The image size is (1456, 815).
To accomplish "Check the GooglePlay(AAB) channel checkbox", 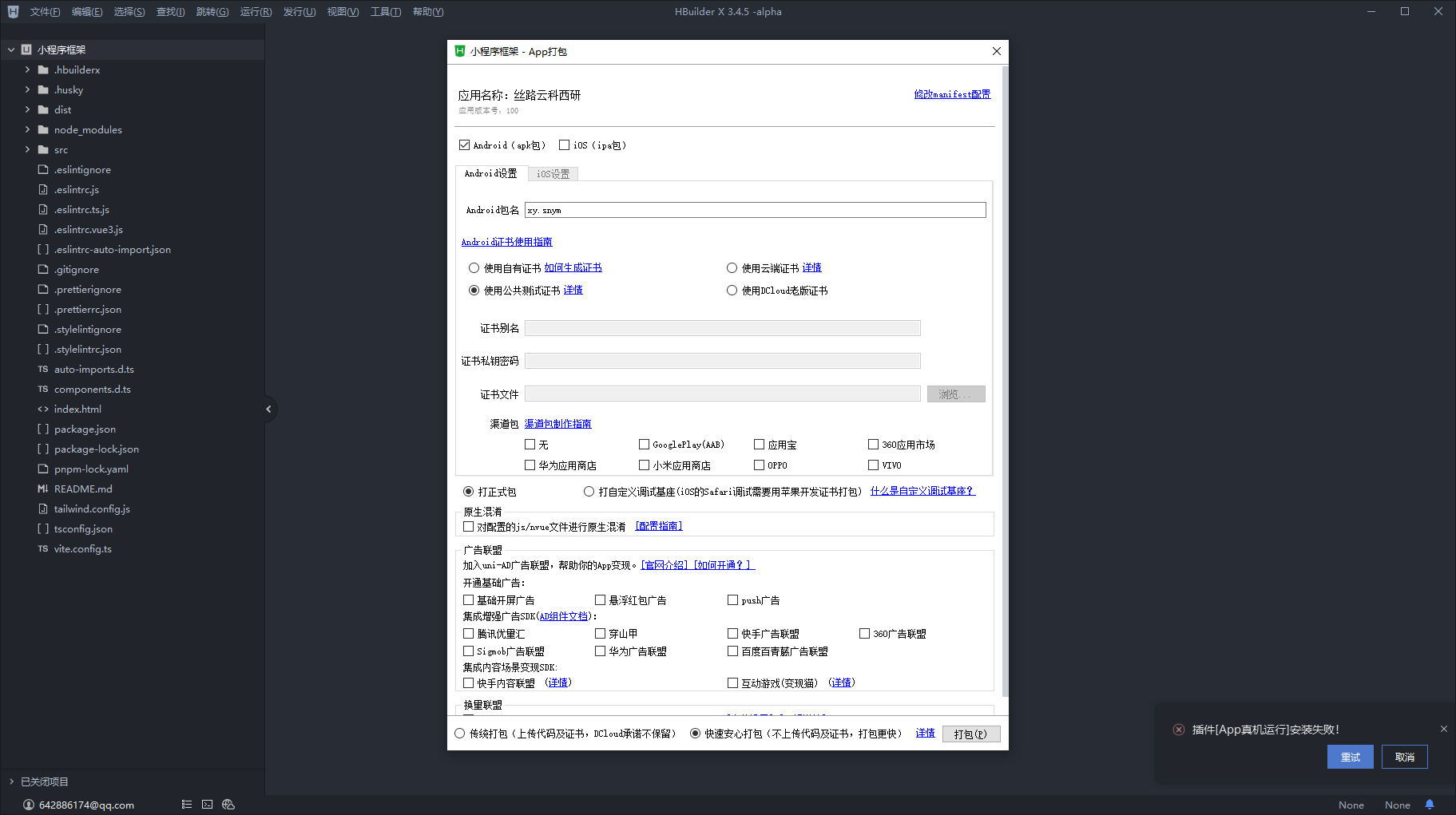I will click(x=644, y=445).
